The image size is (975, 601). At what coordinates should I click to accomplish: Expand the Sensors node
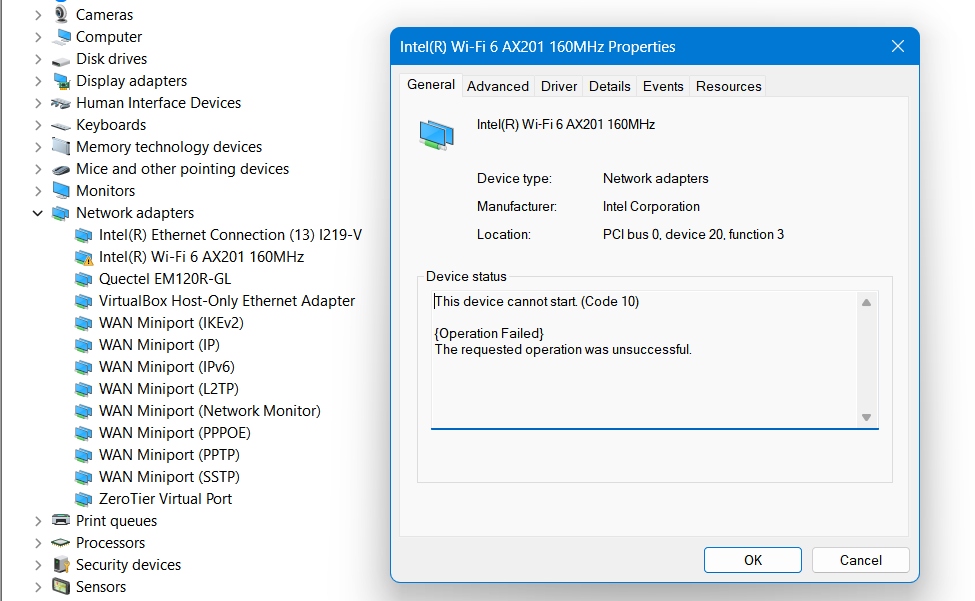point(38,587)
